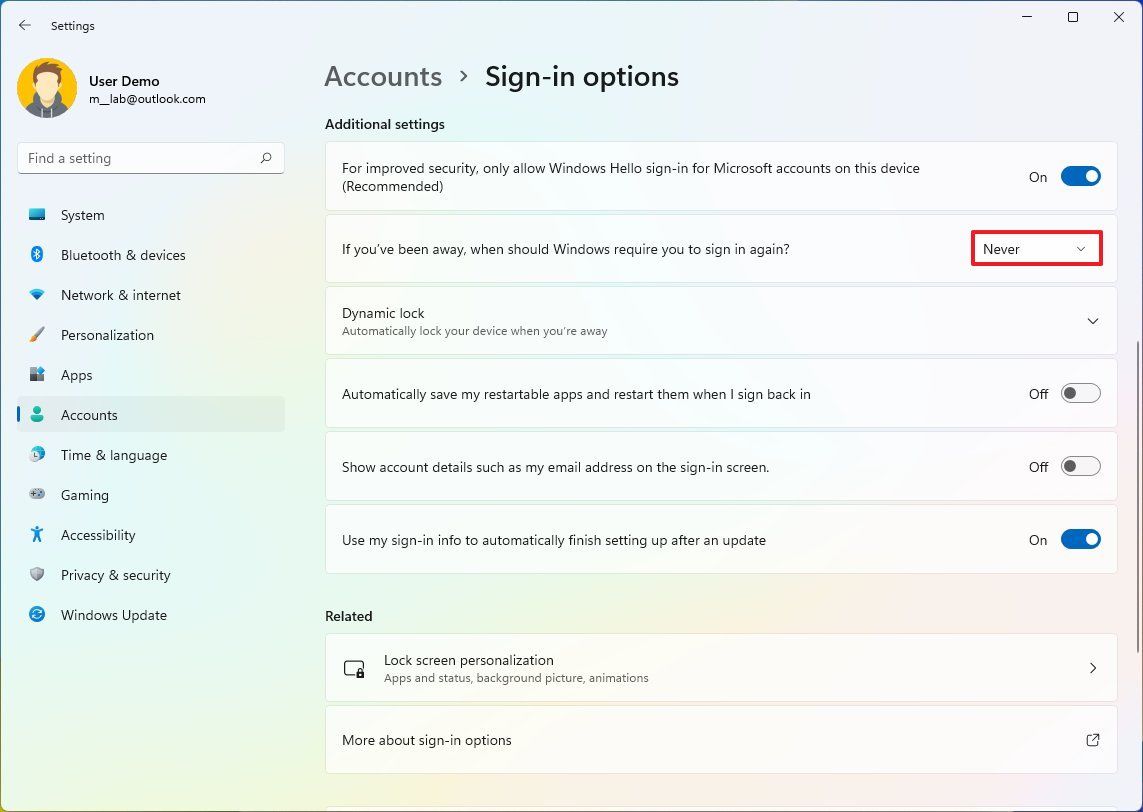Select Accounts in the breadcrumb navigation
Viewport: 1143px width, 812px height.
(x=383, y=76)
